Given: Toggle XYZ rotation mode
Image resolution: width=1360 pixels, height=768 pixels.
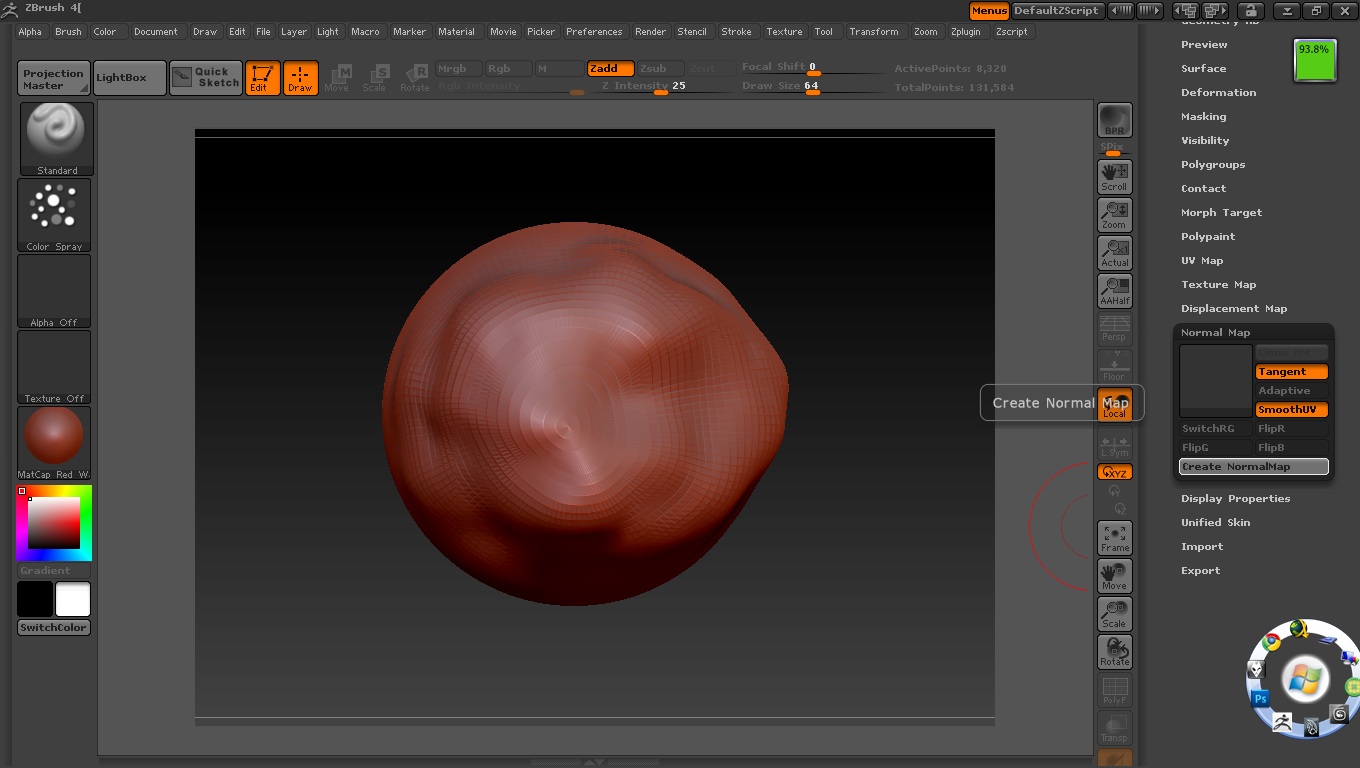Looking at the screenshot, I should point(1114,472).
